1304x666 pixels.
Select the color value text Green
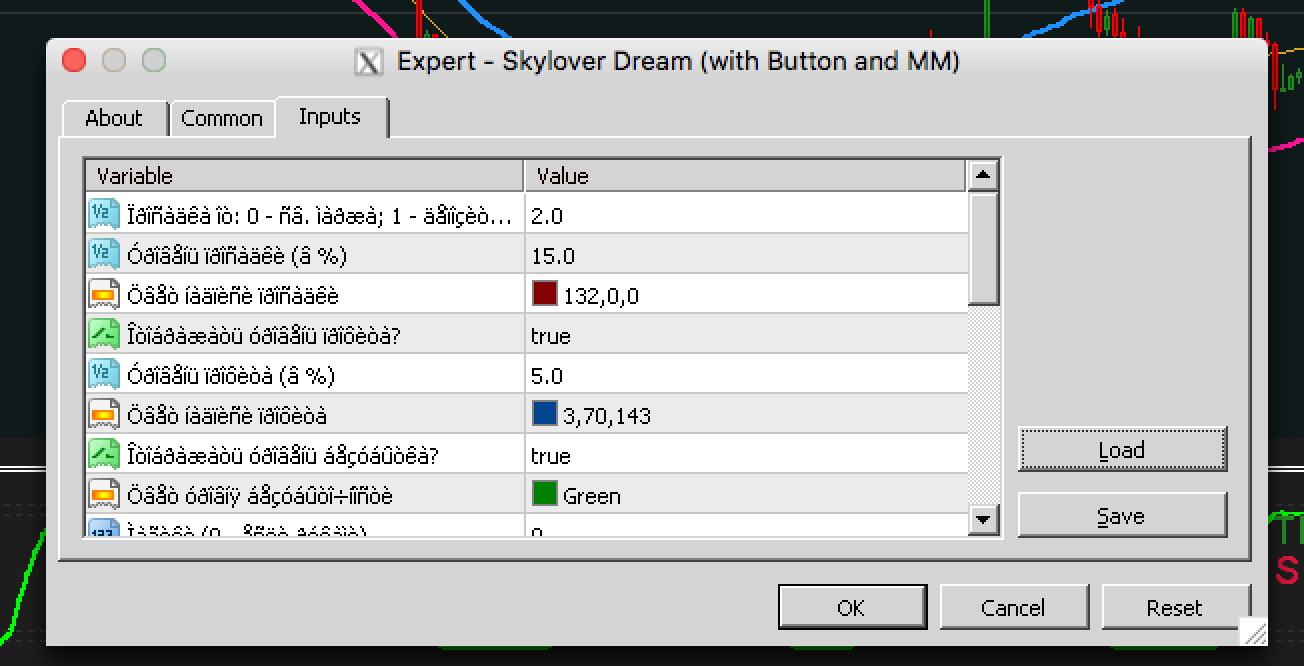pos(592,496)
